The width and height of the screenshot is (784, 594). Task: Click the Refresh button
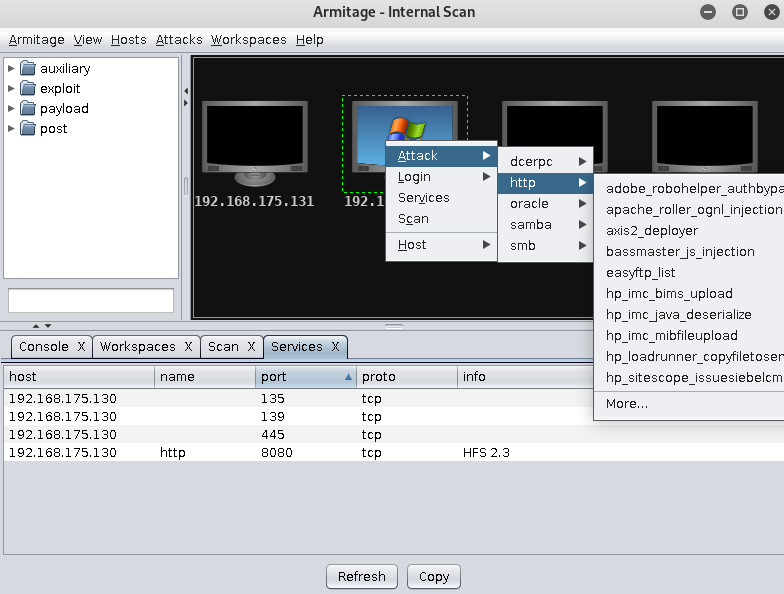click(x=362, y=576)
